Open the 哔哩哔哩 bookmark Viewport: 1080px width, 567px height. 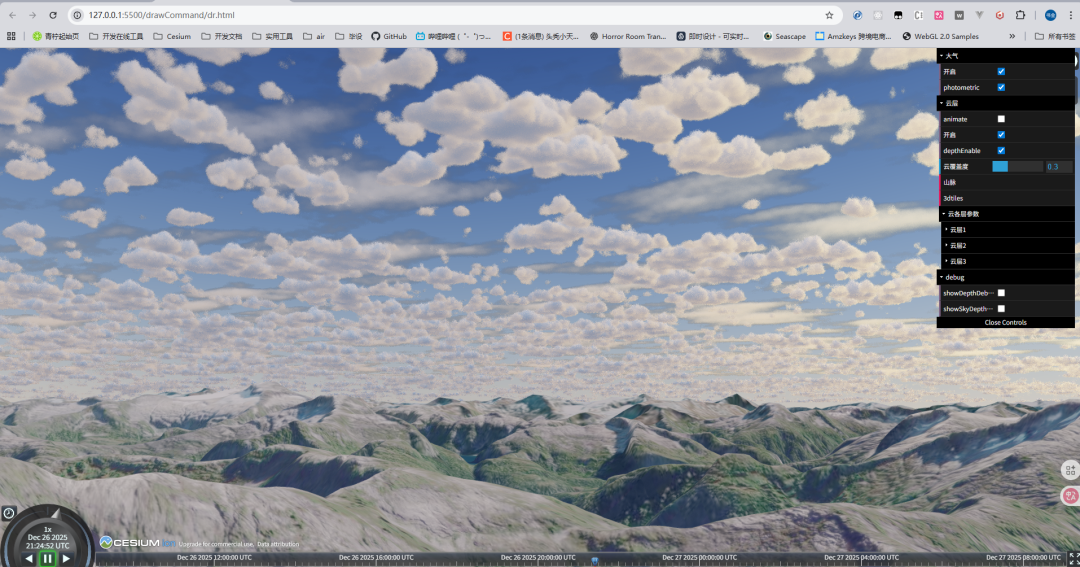pyautogui.click(x=453, y=36)
